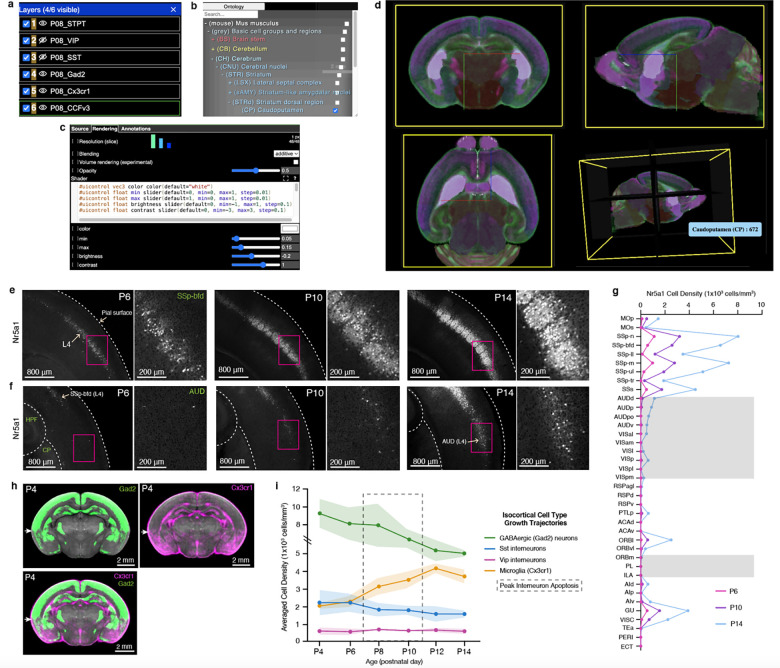Uncheck the P08_SST layer checkbox
Image resolution: width=780 pixels, height=668 pixels.
click(26, 57)
